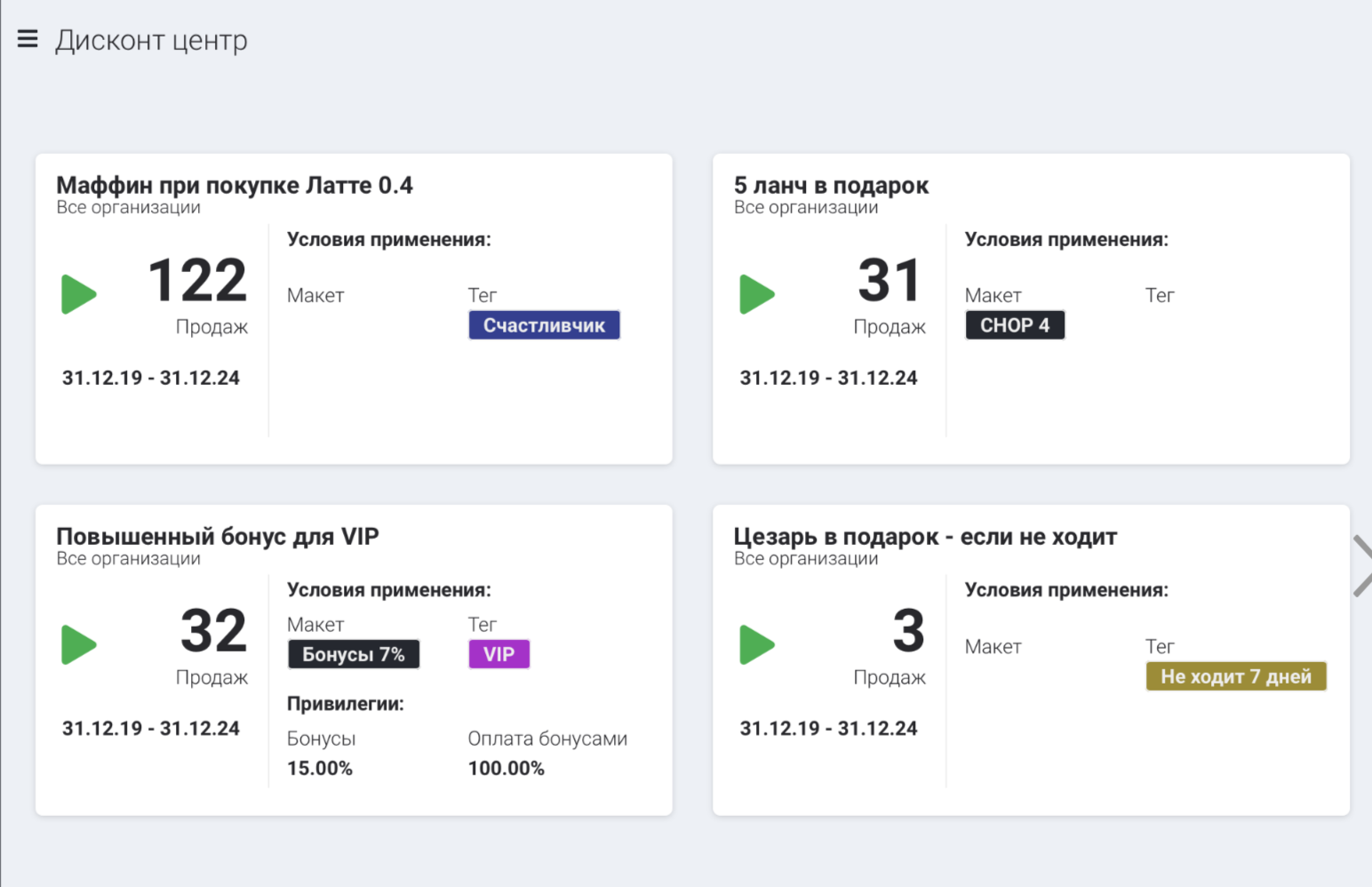Select the Бонусы 7% layout badge
This screenshot has height=887, width=1372.
click(353, 654)
